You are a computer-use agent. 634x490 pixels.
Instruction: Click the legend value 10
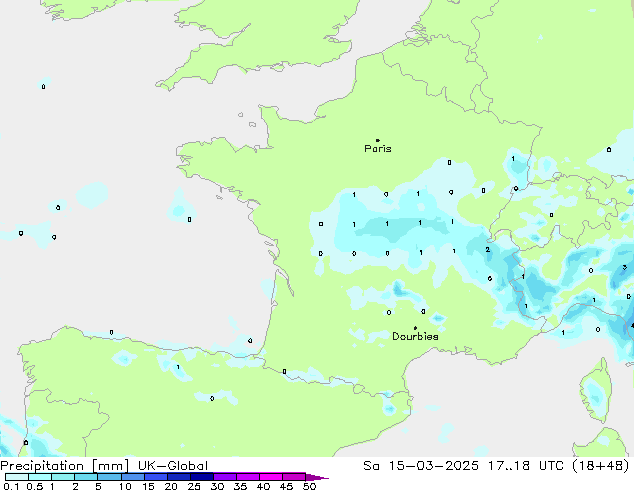pyautogui.click(x=125, y=486)
